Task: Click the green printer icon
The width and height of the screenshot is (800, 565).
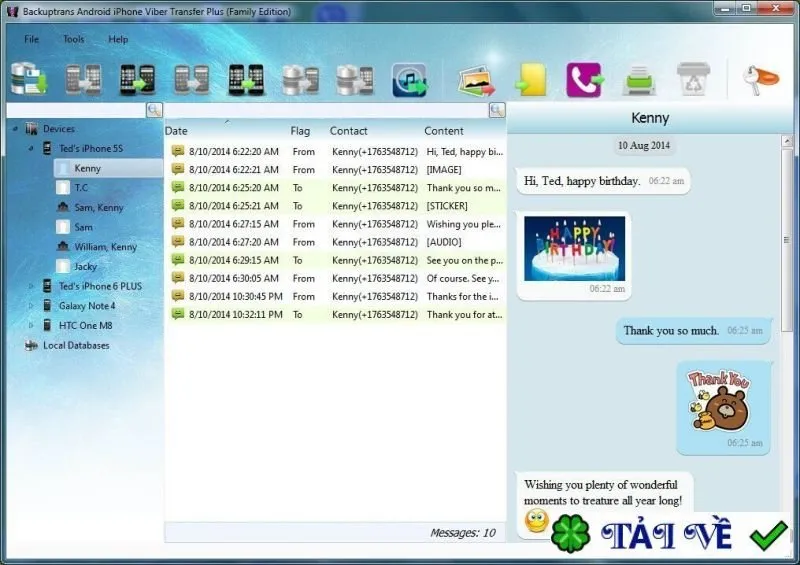Action: 639,80
